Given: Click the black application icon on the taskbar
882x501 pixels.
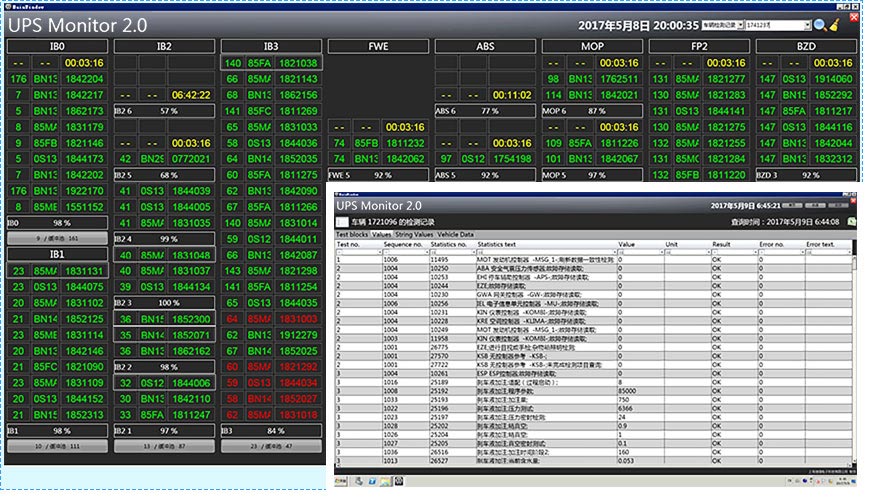Looking at the screenshot, I should (399, 481).
